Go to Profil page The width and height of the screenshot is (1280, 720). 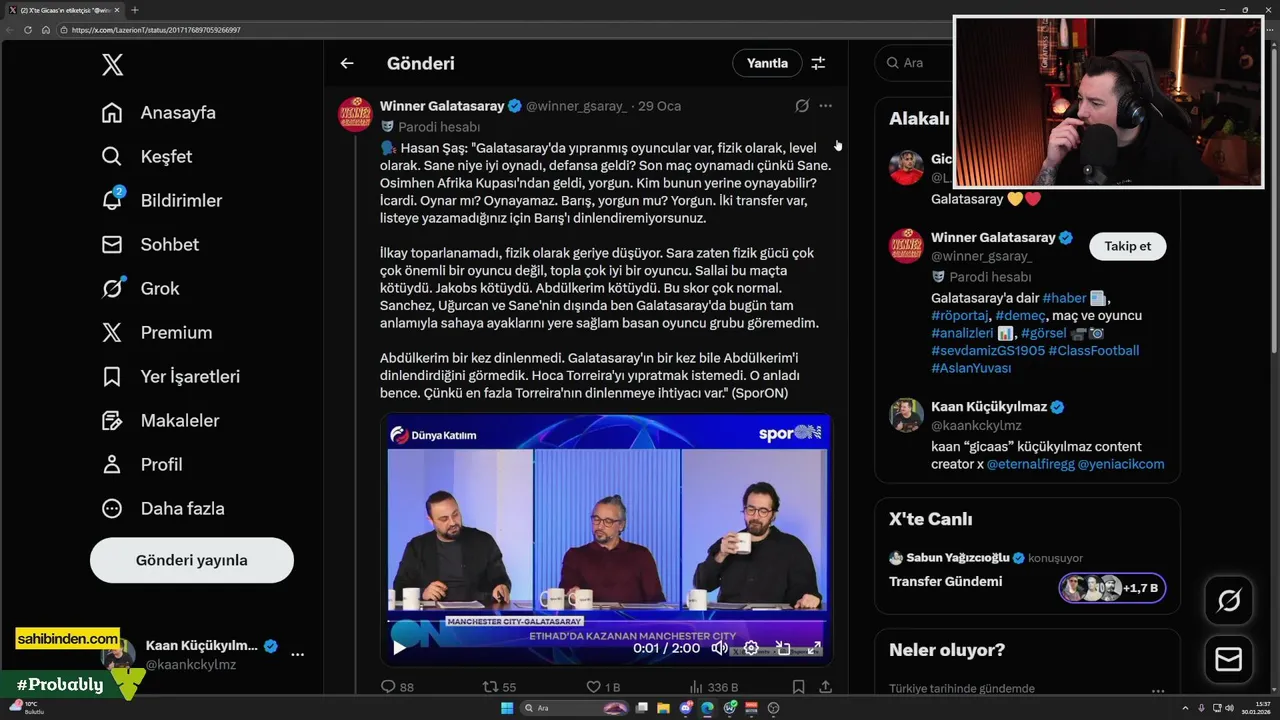142,465
